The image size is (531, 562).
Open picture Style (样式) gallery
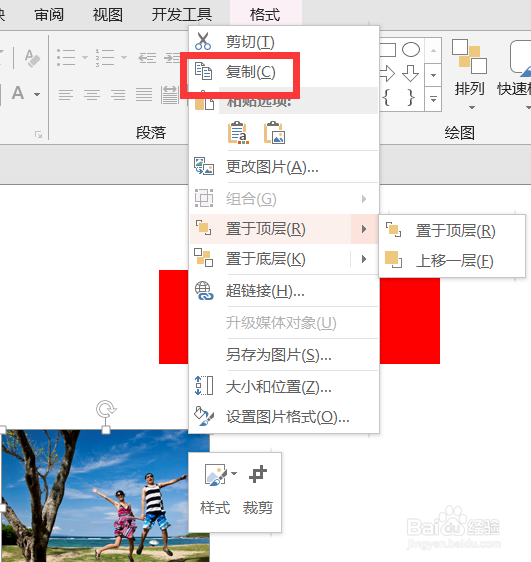click(x=215, y=490)
